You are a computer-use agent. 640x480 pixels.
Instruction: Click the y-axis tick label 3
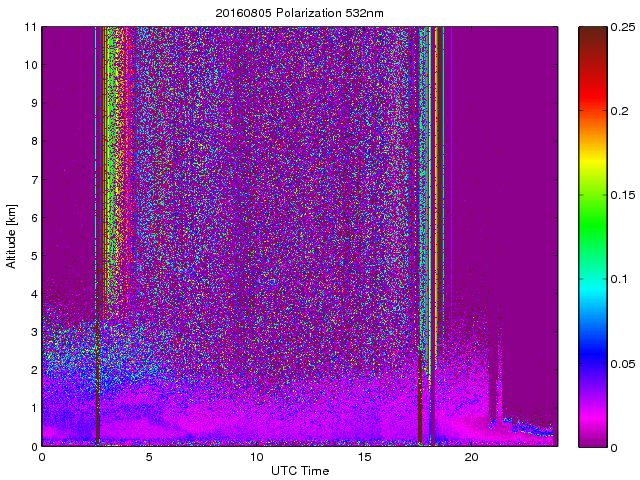pyautogui.click(x=33, y=332)
